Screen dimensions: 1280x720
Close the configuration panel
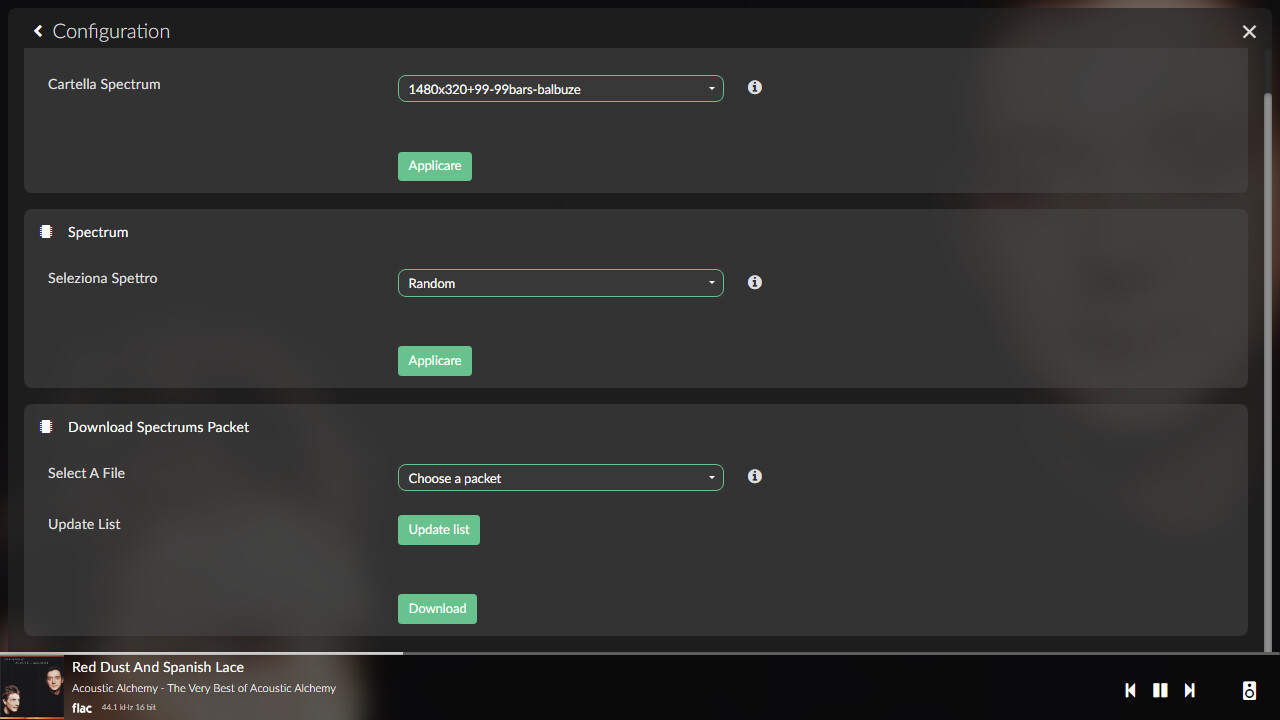pos(1249,32)
